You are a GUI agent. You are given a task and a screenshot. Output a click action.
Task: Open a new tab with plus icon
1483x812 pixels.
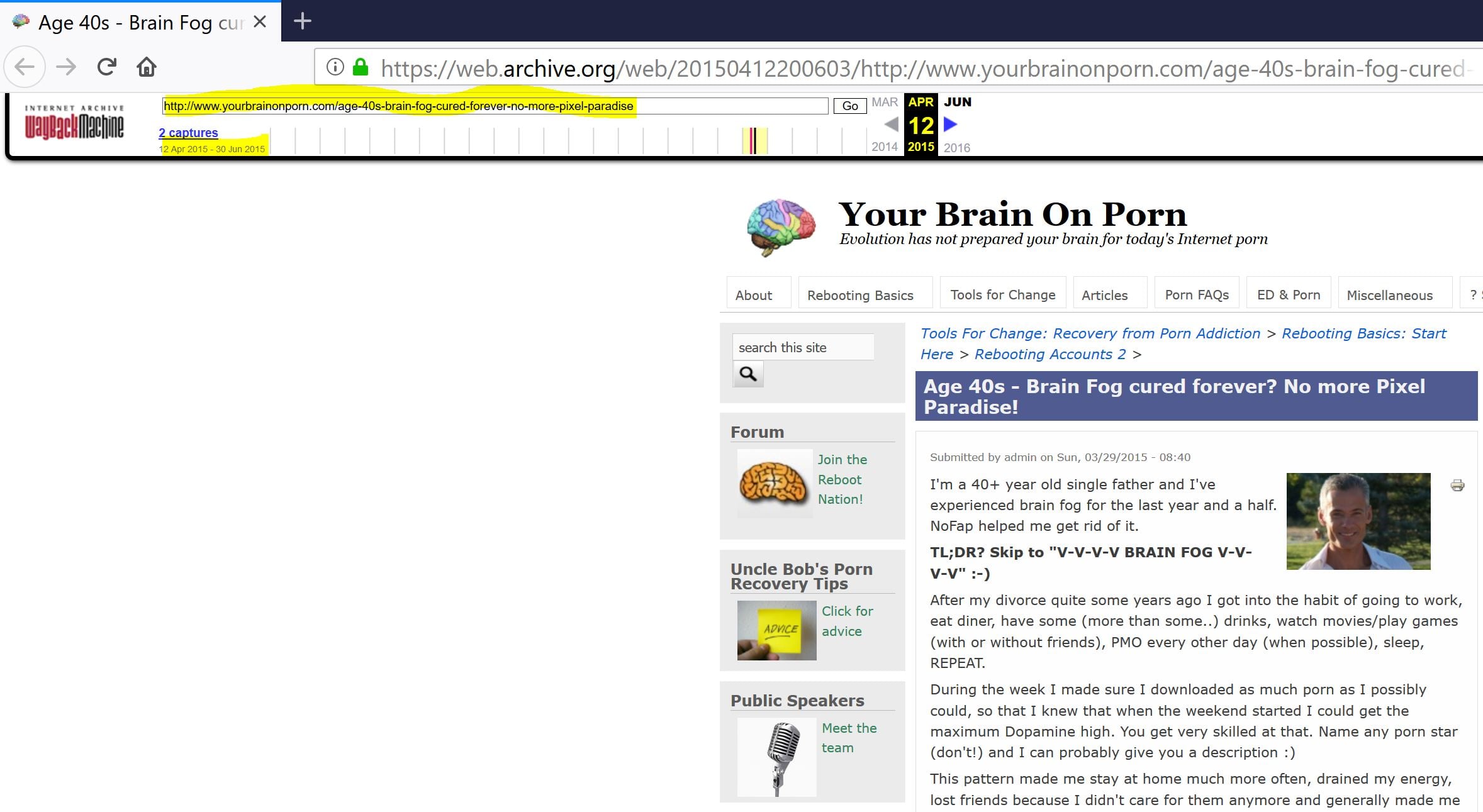click(x=303, y=21)
